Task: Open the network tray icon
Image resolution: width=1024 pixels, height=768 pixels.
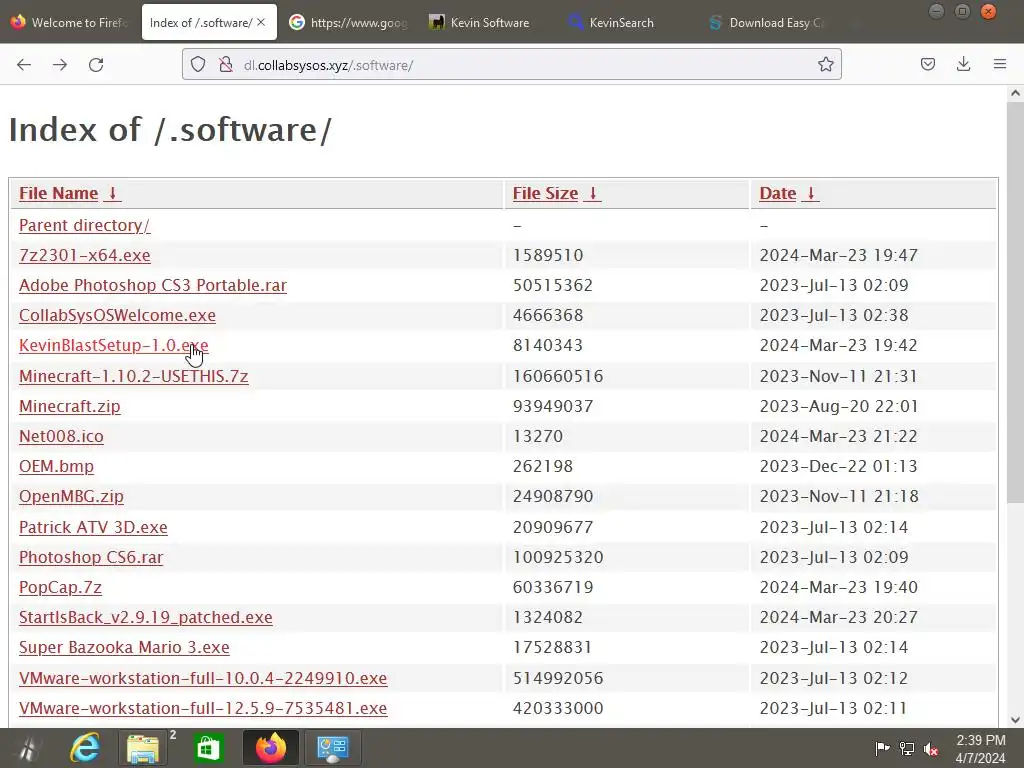Action: click(906, 749)
